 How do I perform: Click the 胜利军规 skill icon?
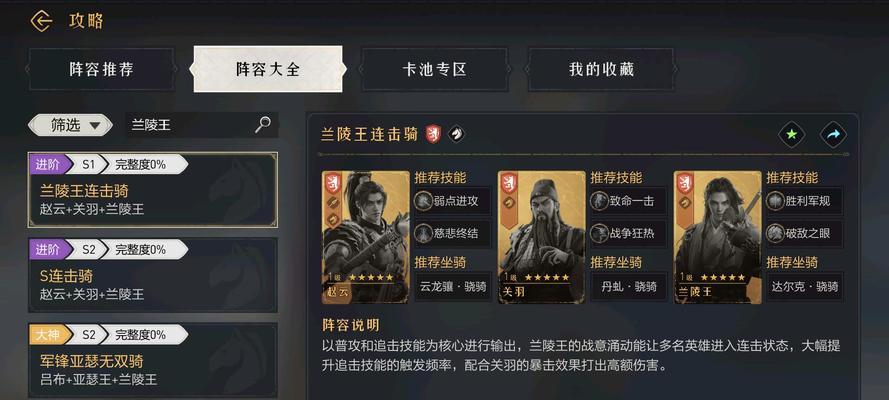pos(776,201)
